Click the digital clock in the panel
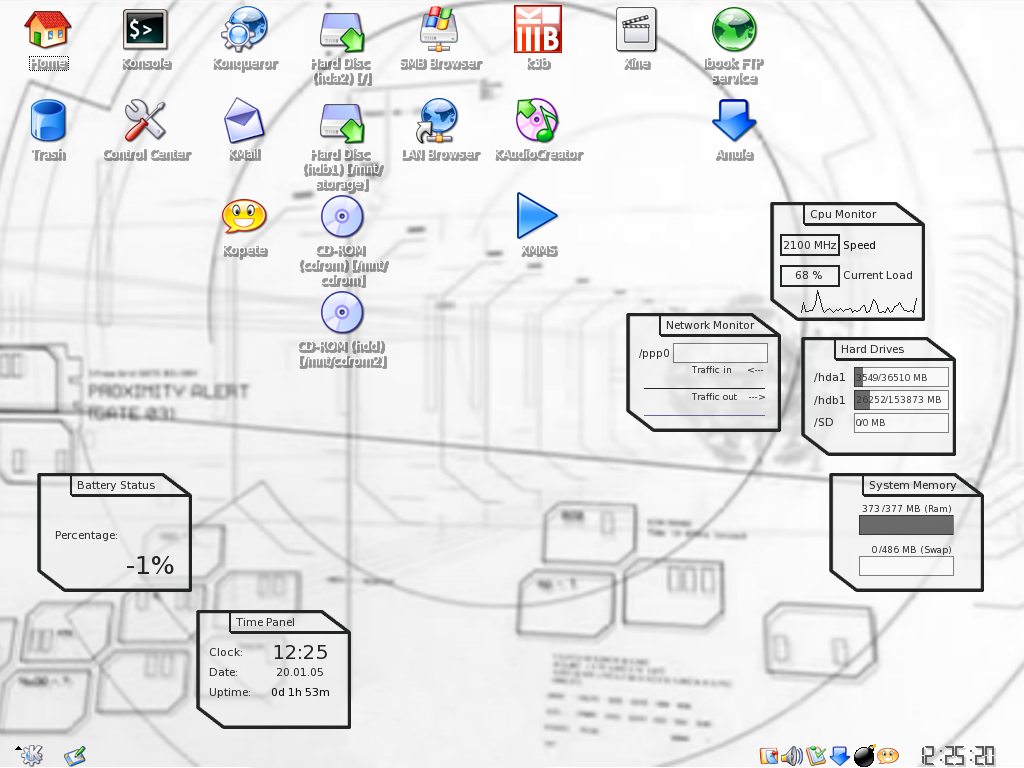The height and width of the screenshot is (768, 1024). 958,756
